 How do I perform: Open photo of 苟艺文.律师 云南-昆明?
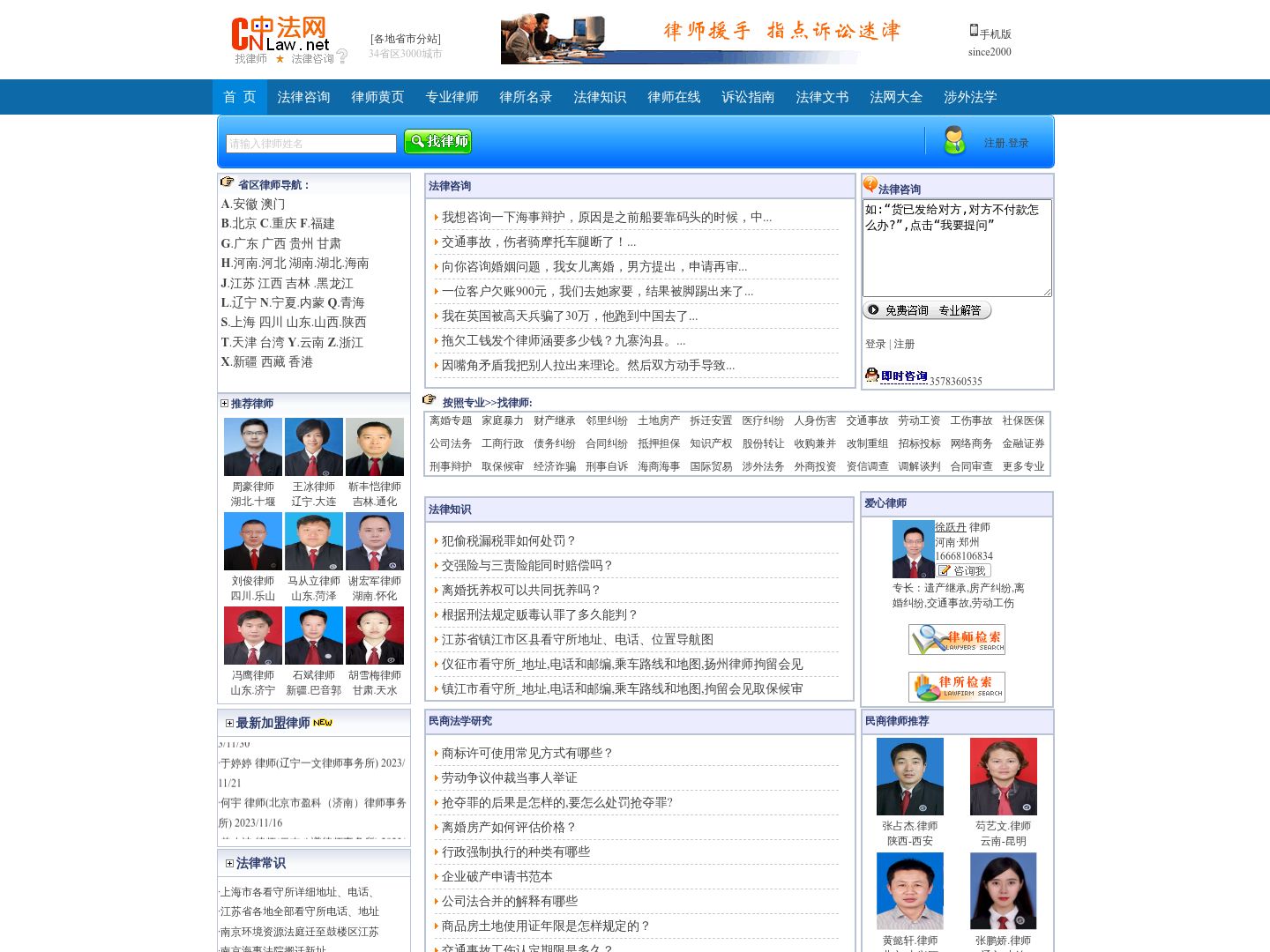(x=1004, y=777)
